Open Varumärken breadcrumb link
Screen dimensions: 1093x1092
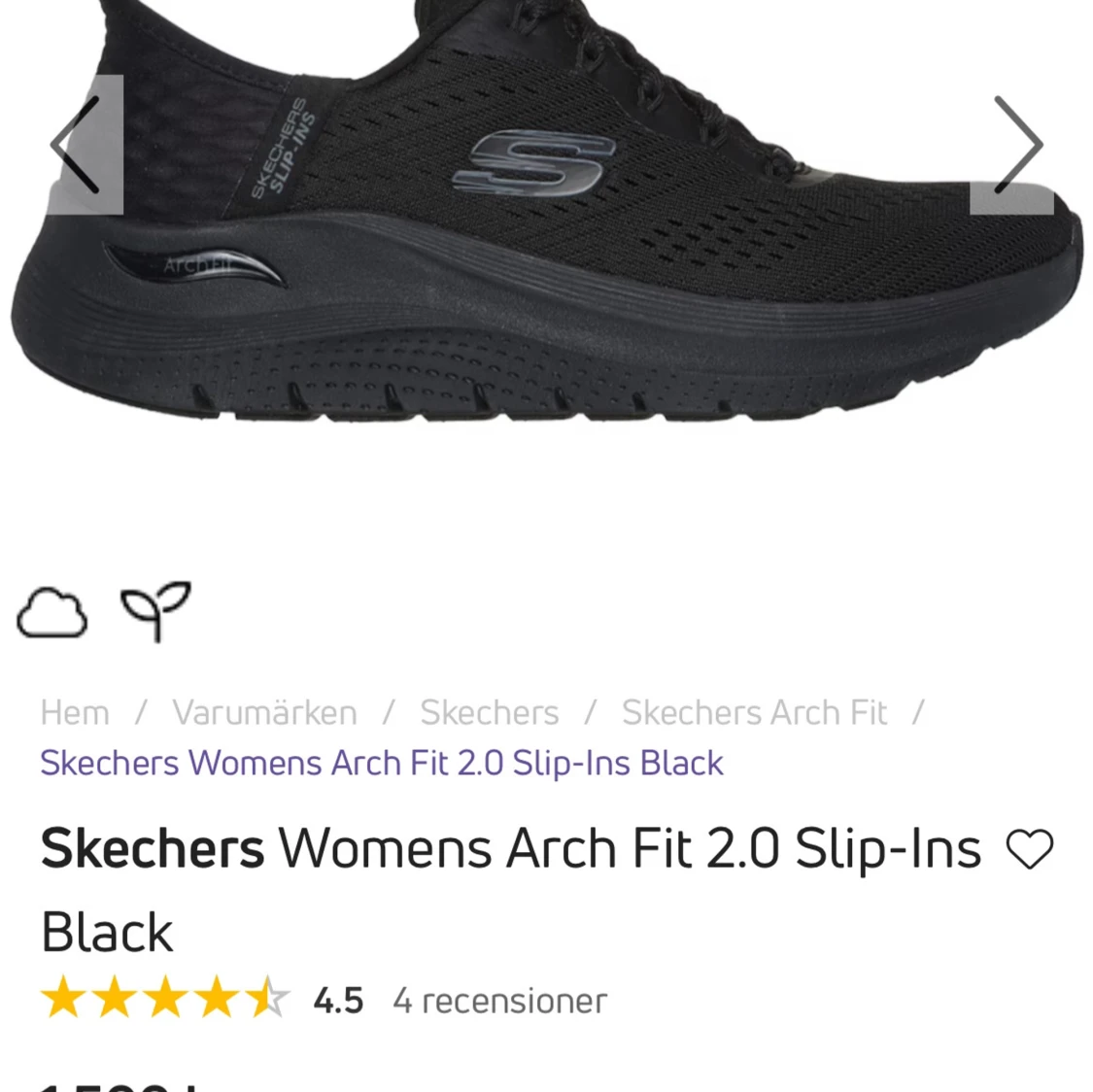pos(265,713)
